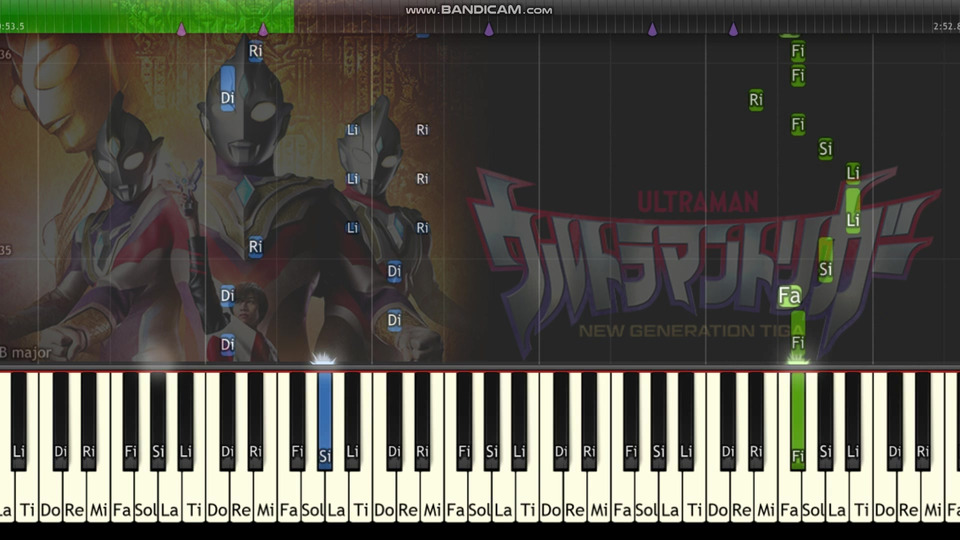The width and height of the screenshot is (960, 540).
Task: Jump to the second purple bookmark marker
Action: [x=263, y=29]
